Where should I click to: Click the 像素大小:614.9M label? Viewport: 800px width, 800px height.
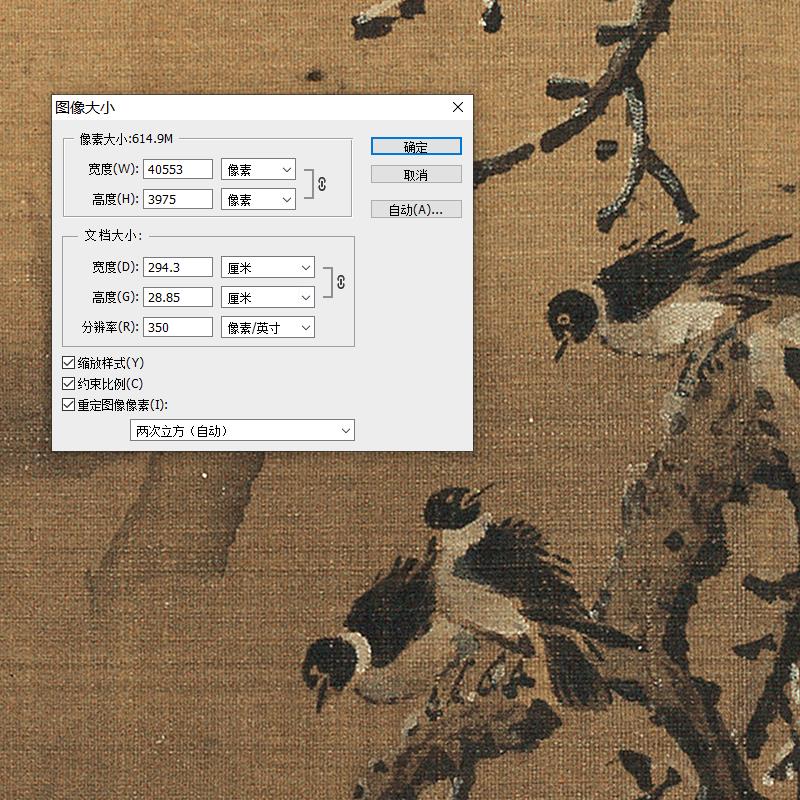pos(126,139)
